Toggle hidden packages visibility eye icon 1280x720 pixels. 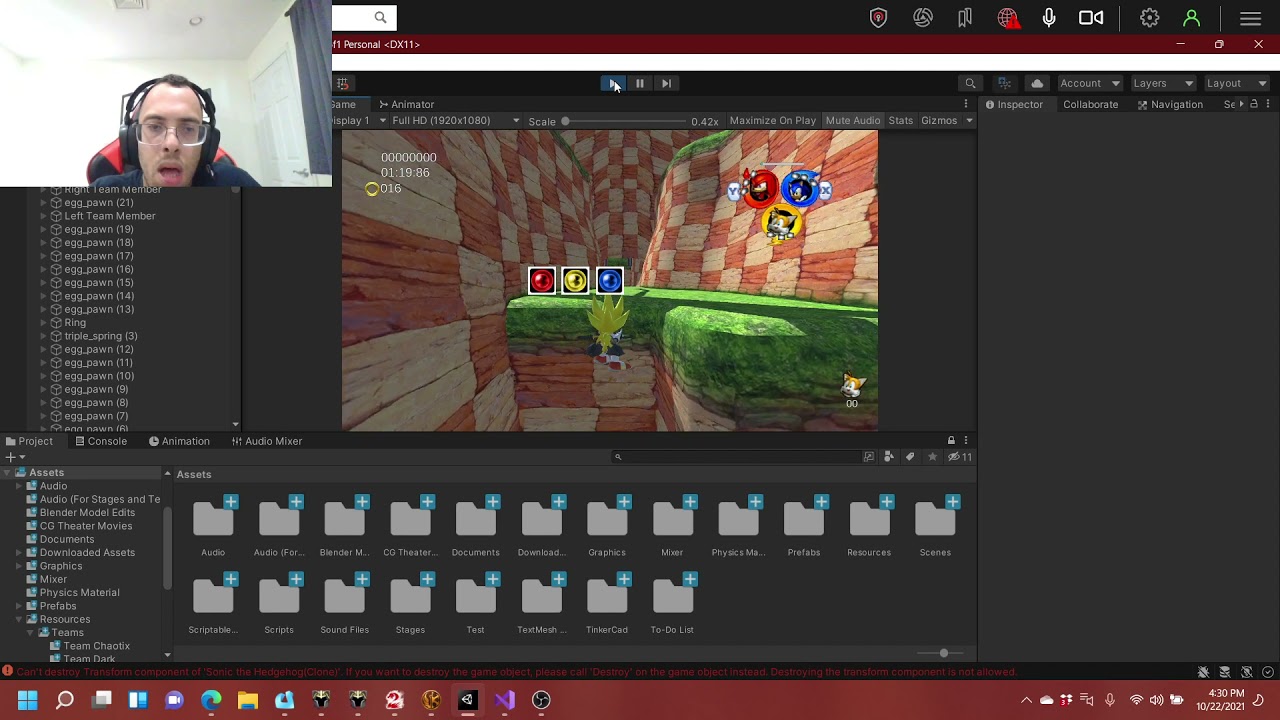pyautogui.click(x=959, y=457)
